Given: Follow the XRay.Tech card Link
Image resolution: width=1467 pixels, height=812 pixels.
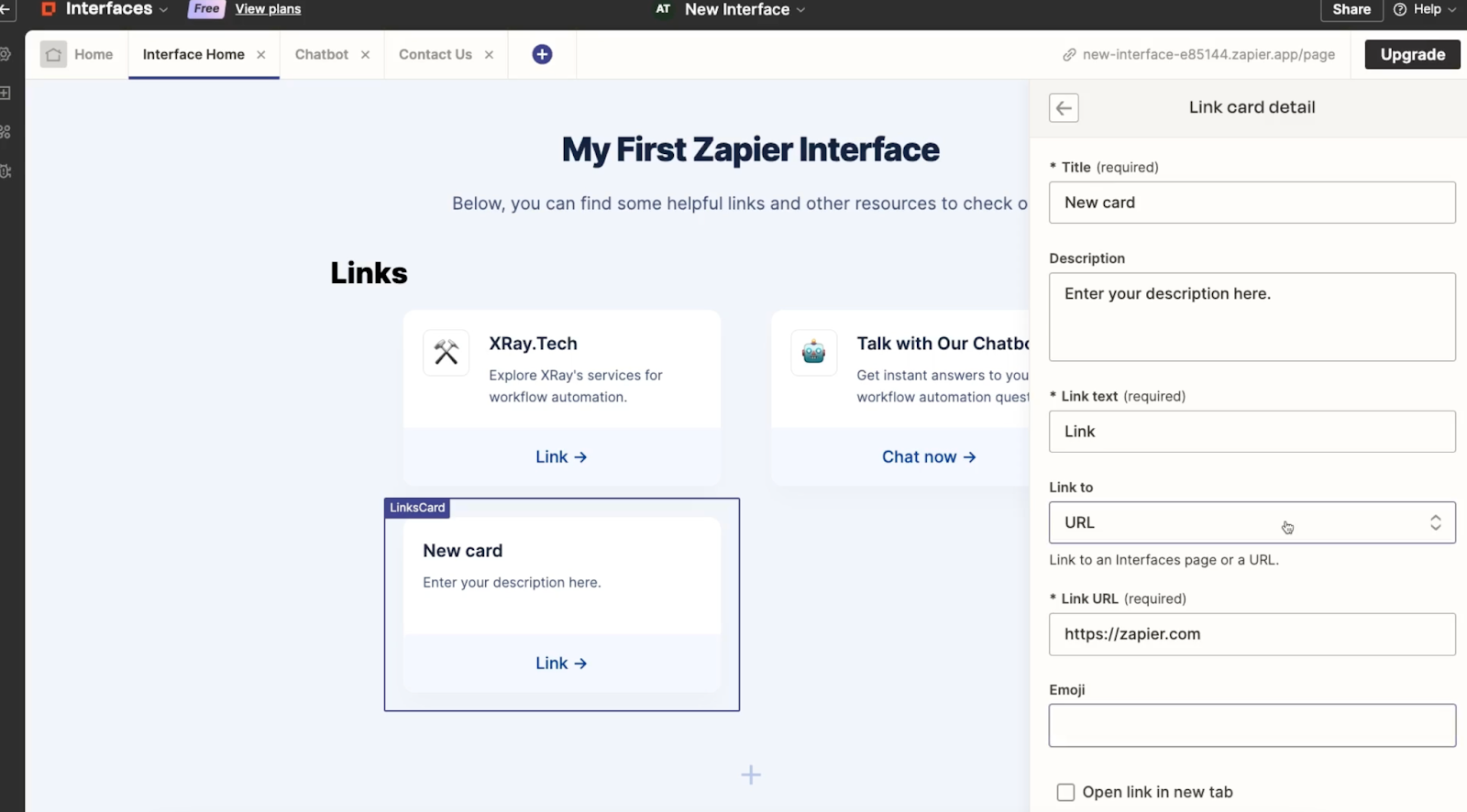Looking at the screenshot, I should 561,457.
